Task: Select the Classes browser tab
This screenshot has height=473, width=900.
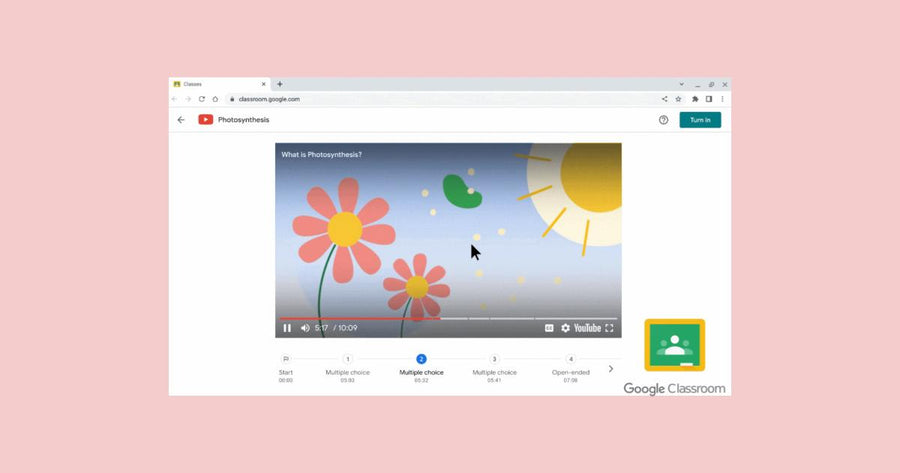Action: coord(220,84)
